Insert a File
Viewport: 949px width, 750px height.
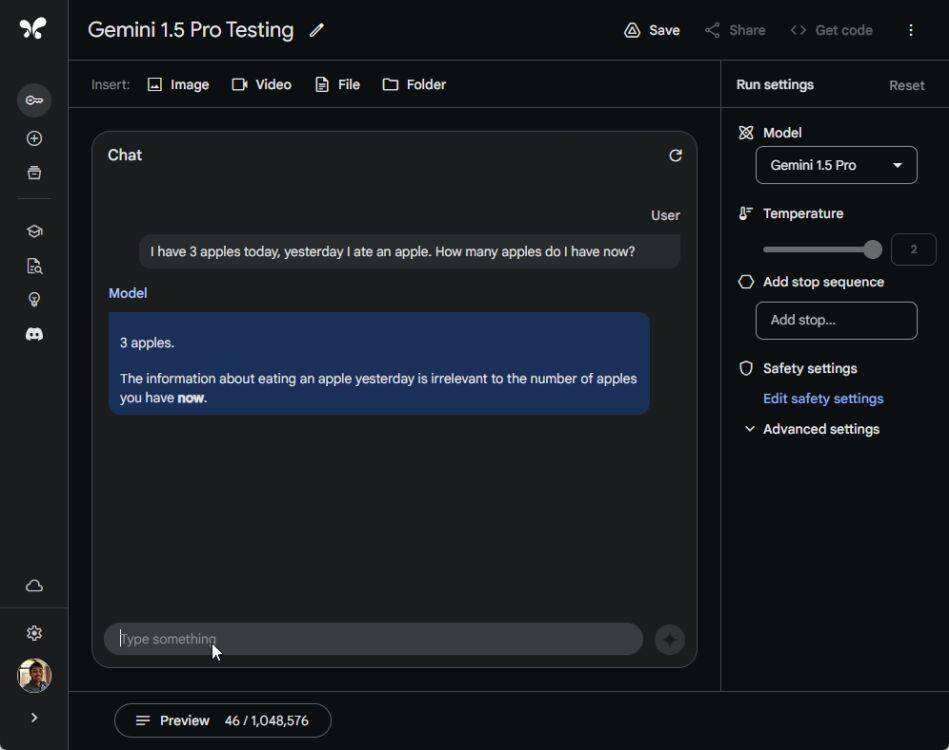(x=338, y=85)
